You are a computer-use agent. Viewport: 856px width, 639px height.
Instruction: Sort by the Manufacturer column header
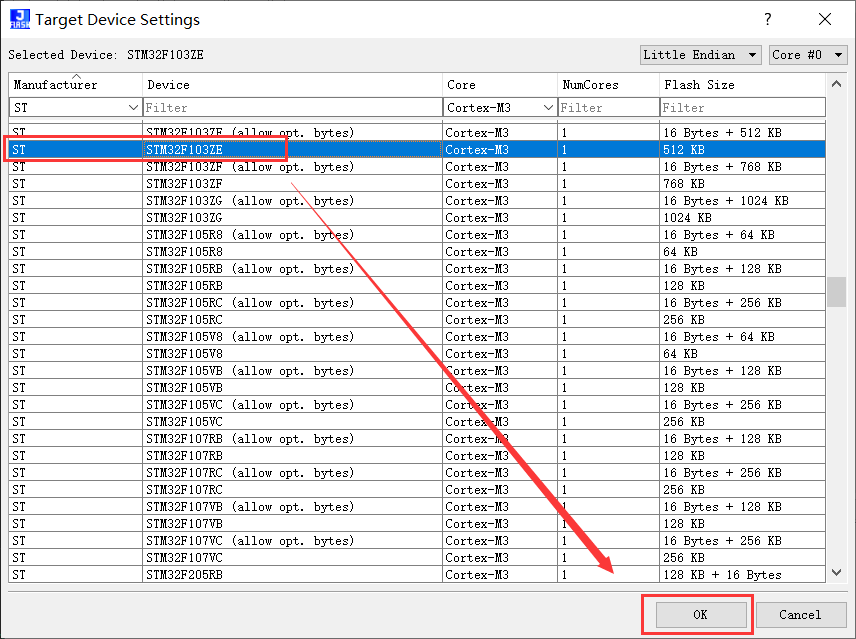tap(75, 85)
